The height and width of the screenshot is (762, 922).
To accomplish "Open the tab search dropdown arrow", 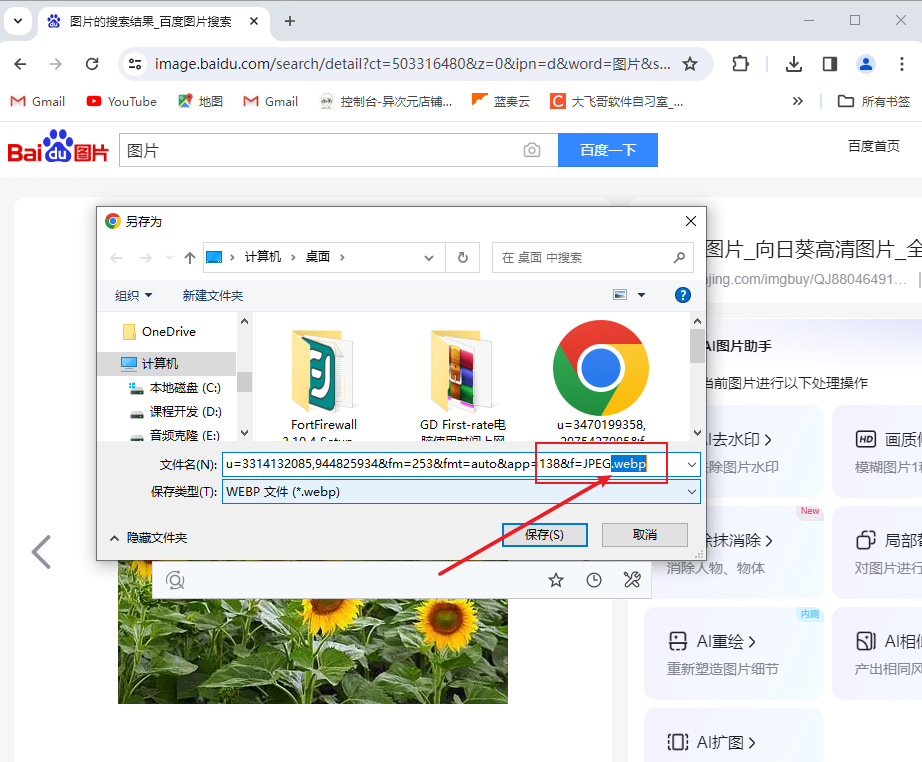I will (x=18, y=21).
